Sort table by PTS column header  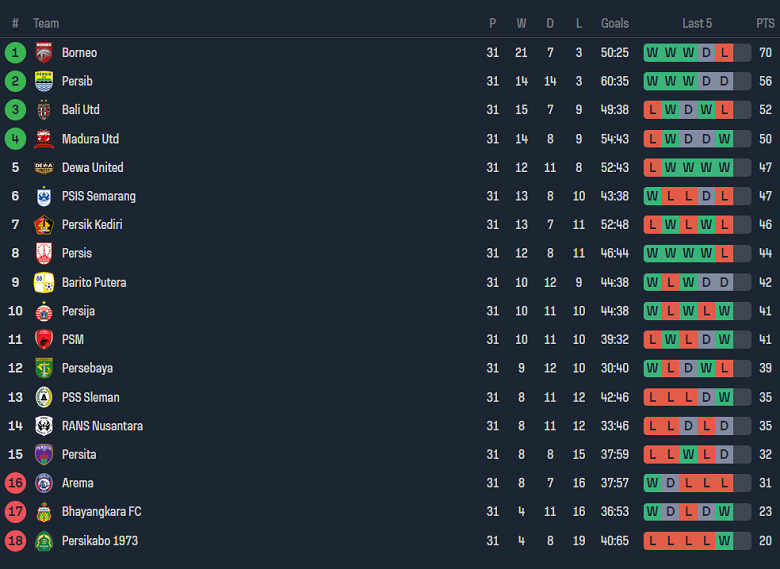click(765, 23)
